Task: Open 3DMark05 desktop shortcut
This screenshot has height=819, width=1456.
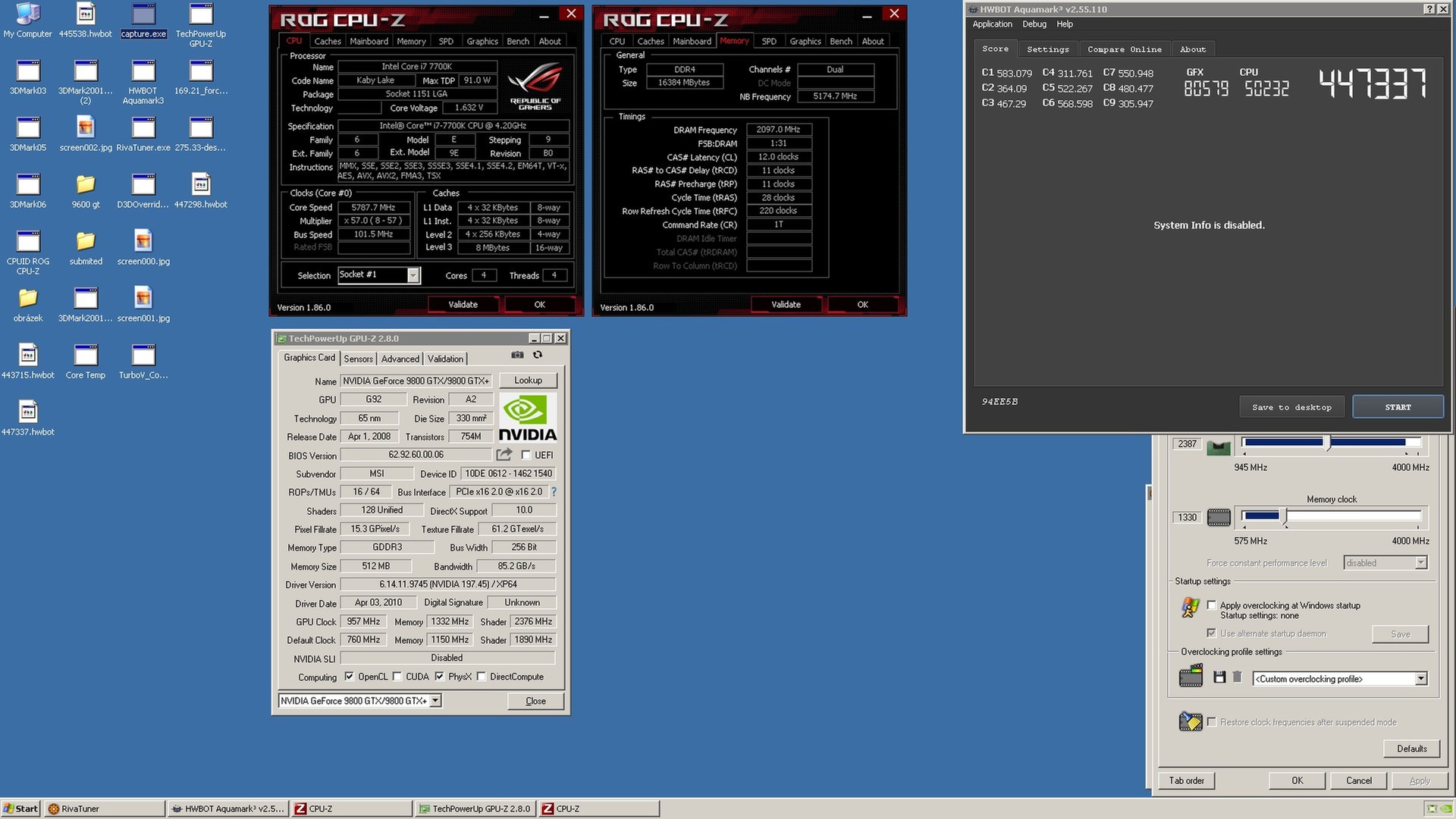Action: [28, 134]
